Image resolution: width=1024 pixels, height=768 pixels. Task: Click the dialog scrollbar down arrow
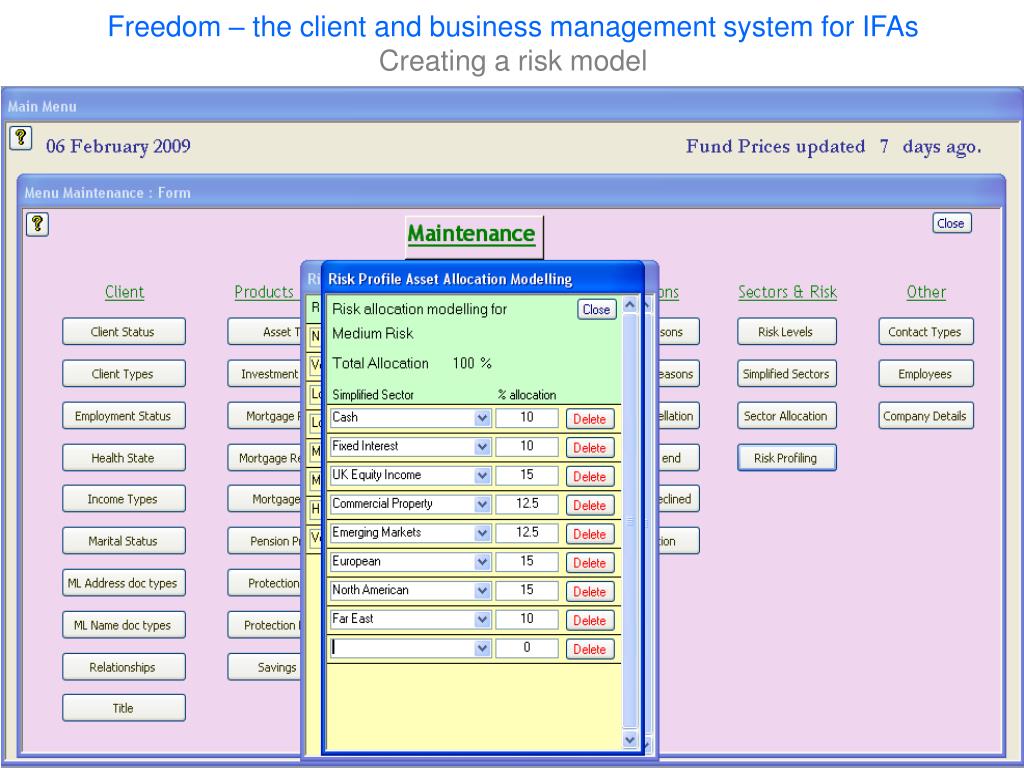(x=630, y=739)
